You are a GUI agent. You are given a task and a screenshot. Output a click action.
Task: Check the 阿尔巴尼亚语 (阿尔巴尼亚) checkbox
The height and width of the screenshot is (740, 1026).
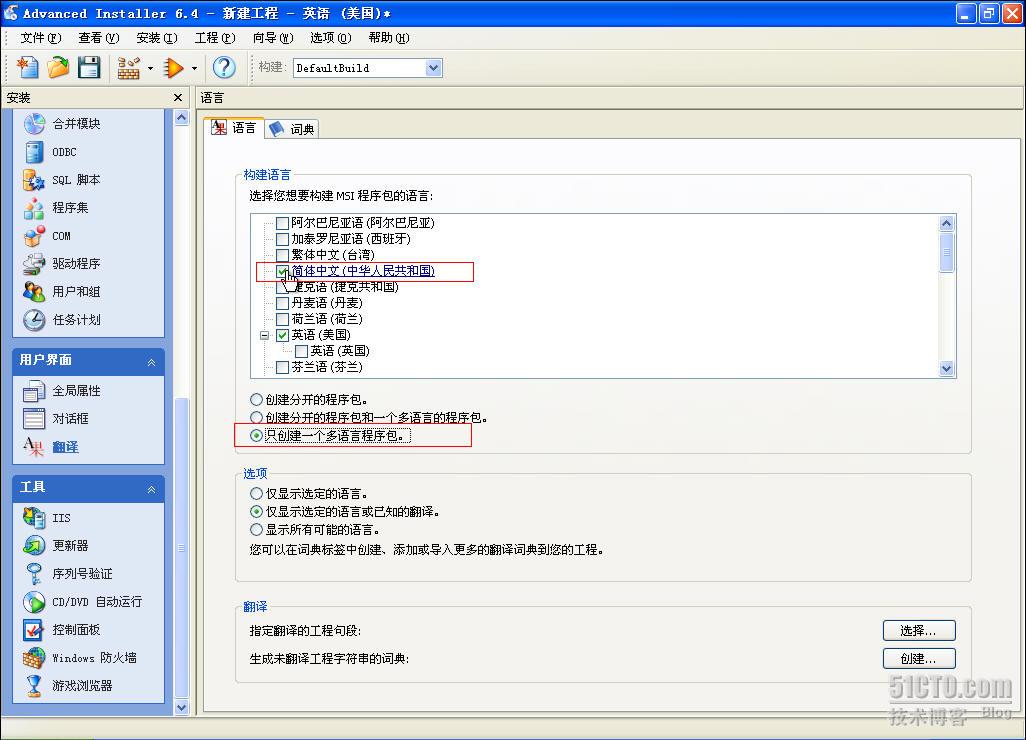(x=283, y=223)
